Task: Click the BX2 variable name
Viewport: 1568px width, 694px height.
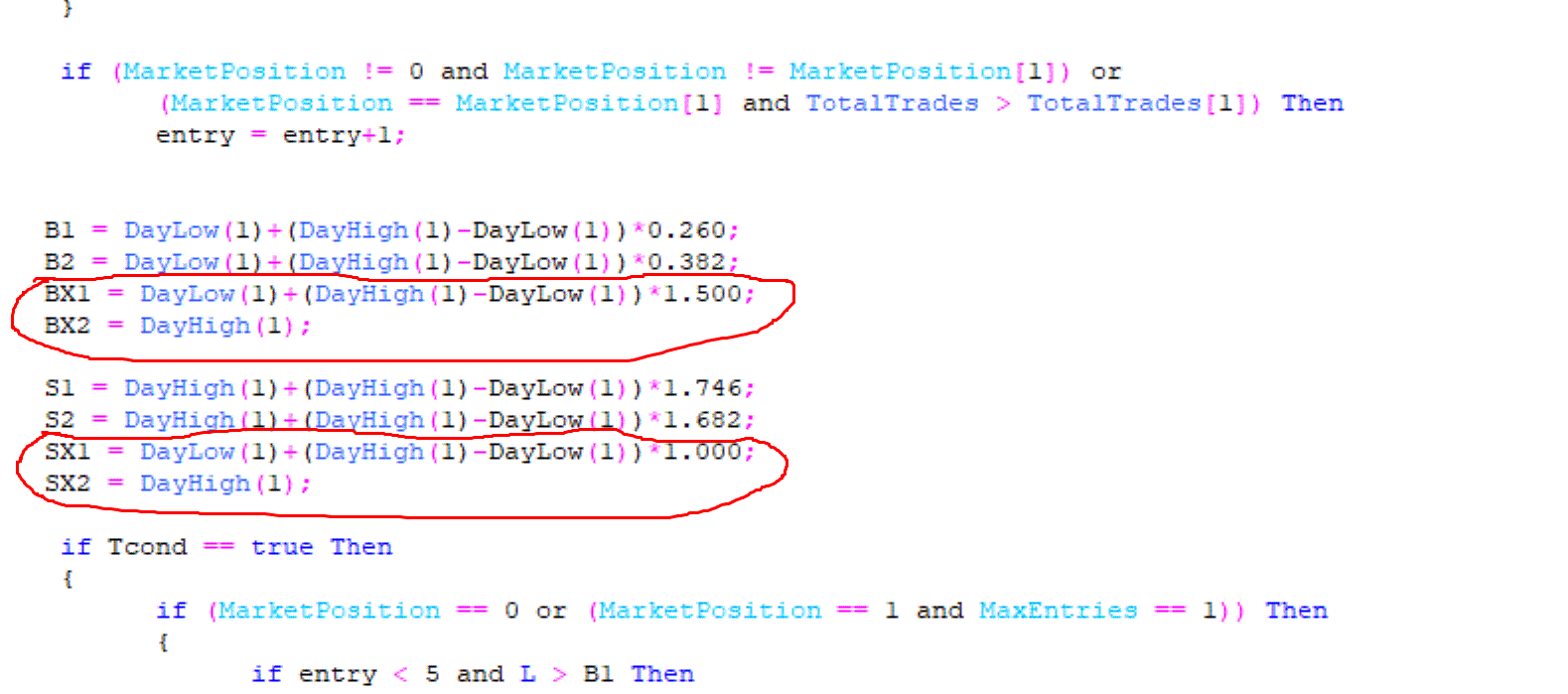Action: [x=68, y=326]
